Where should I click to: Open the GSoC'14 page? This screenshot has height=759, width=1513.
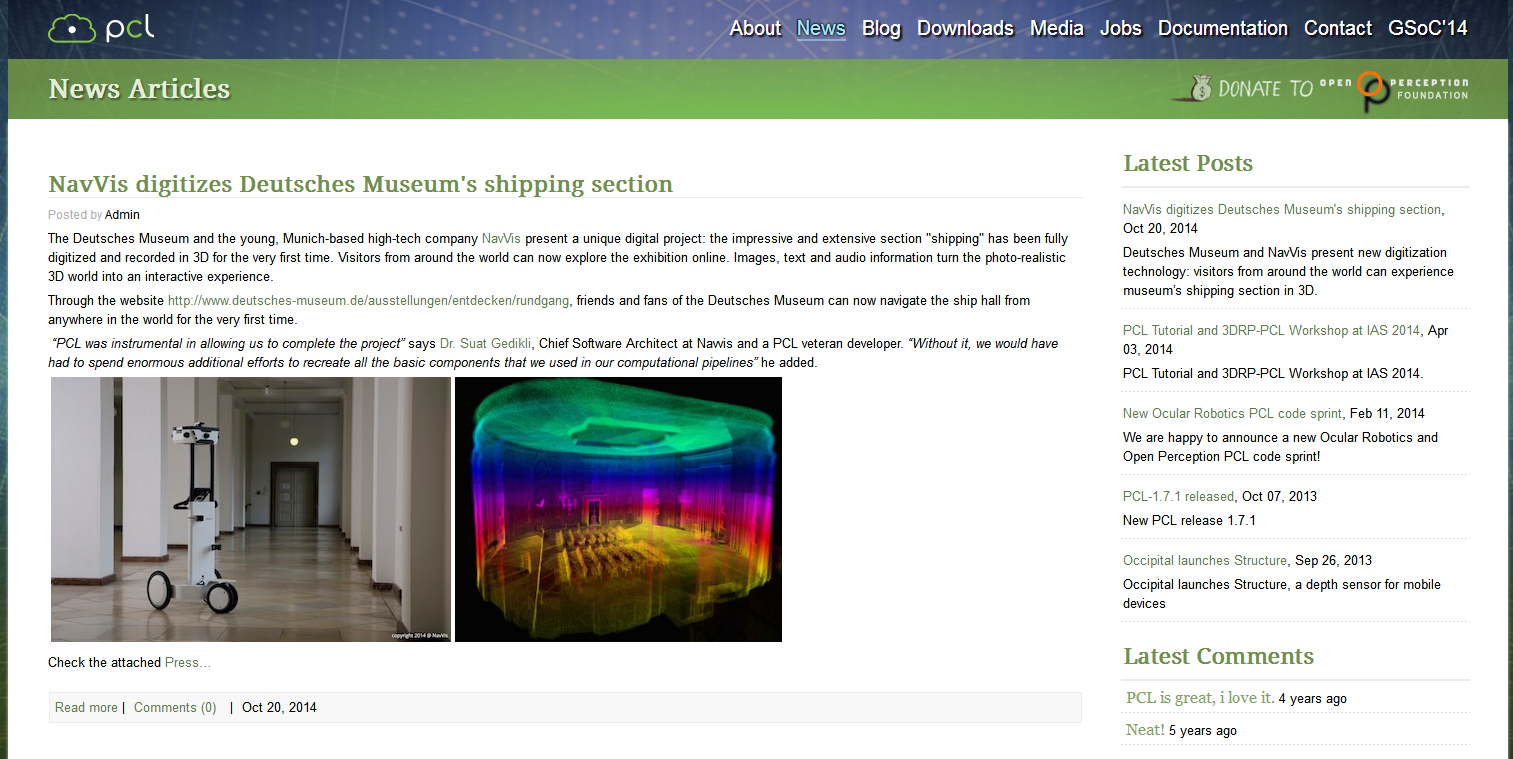[x=1427, y=28]
